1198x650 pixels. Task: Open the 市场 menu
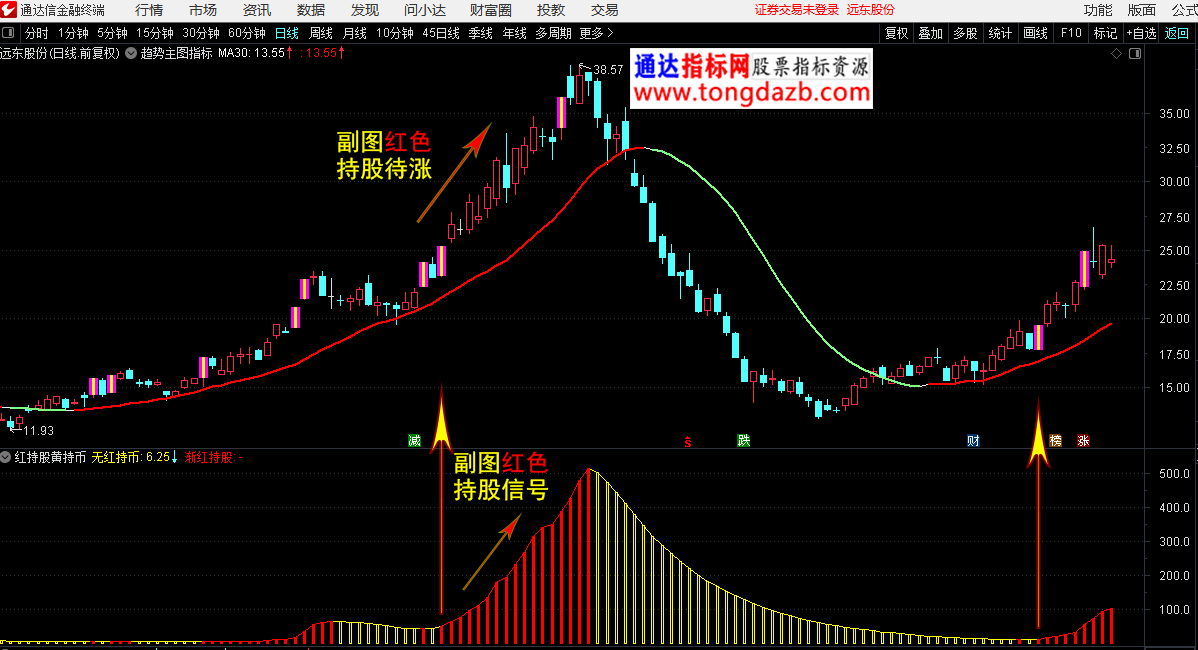tap(202, 10)
